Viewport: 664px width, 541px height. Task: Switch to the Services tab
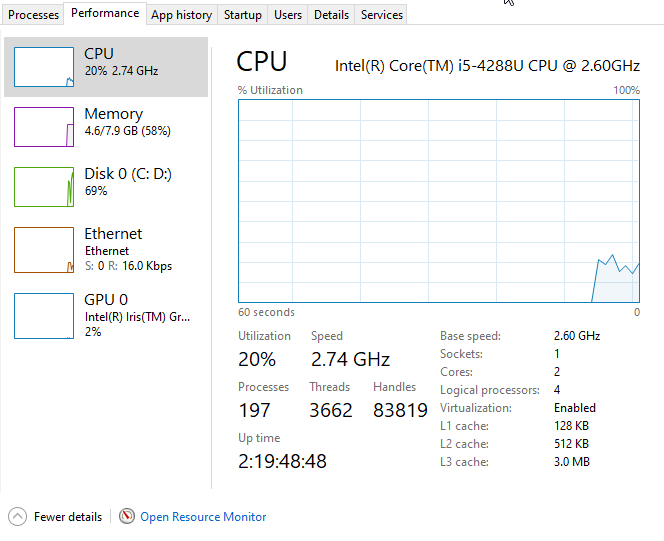[x=381, y=15]
